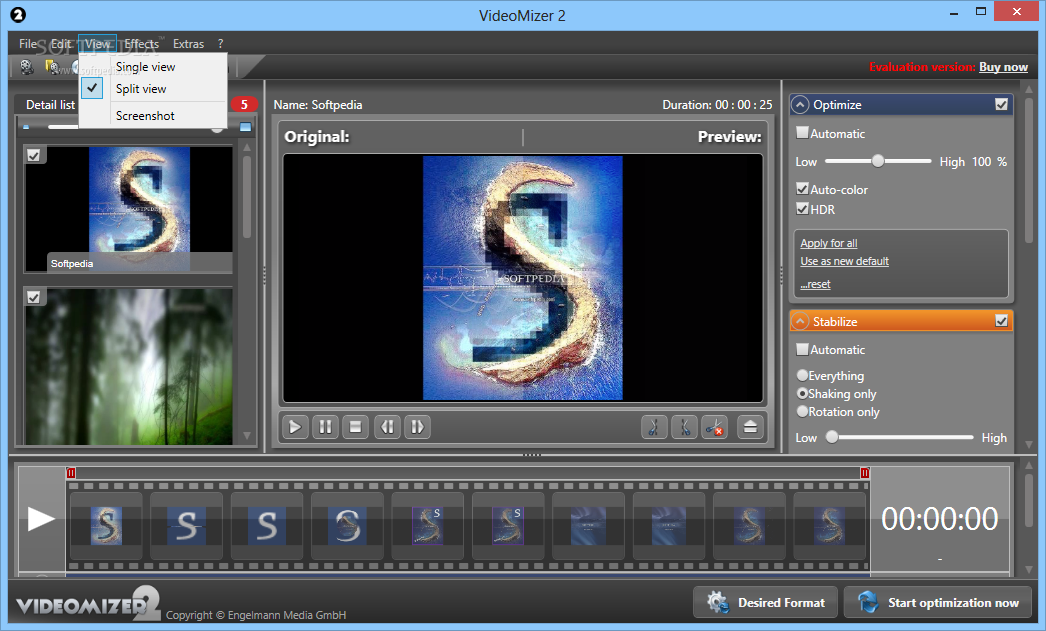
Task: Click the Original/Preview split divider
Action: 523,137
